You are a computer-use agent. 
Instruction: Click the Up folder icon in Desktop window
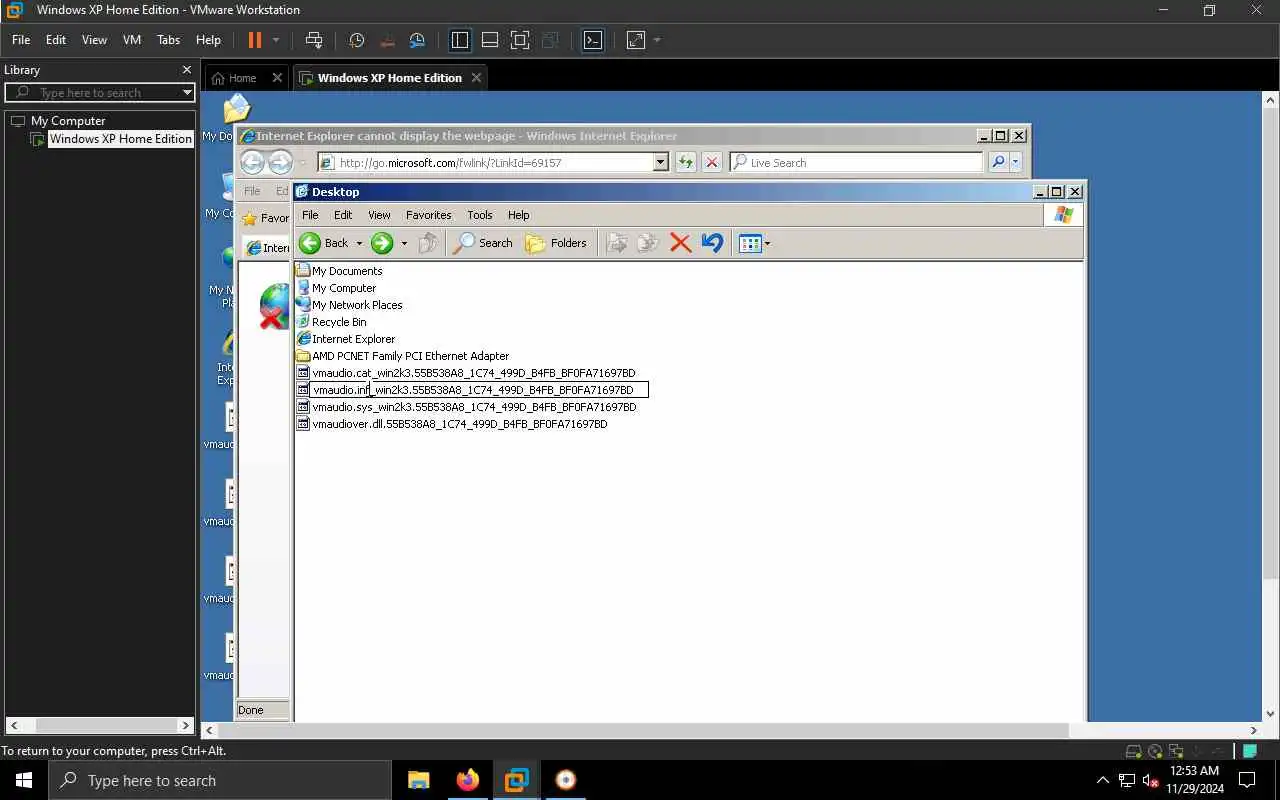click(428, 243)
